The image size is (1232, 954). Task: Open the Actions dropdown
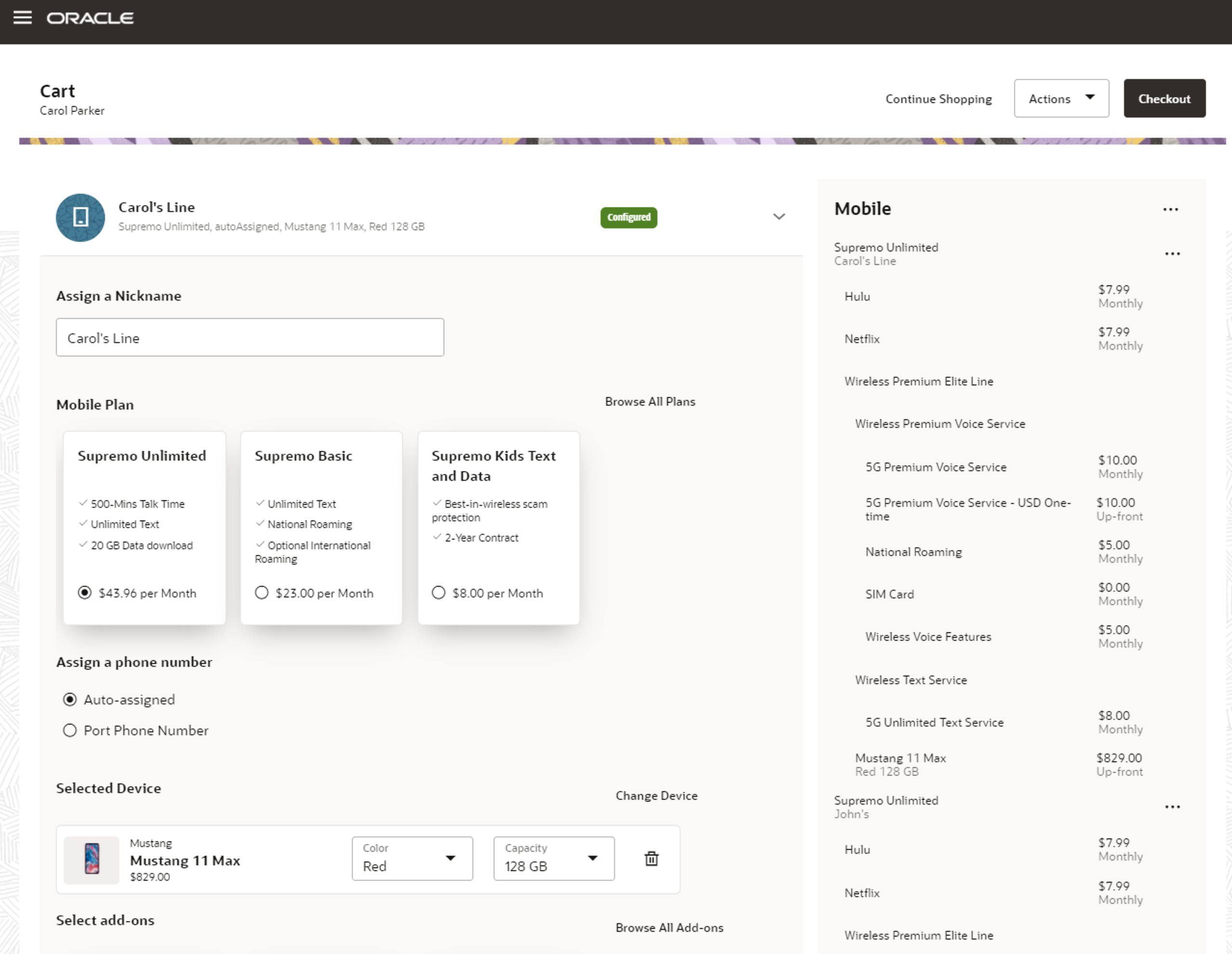click(1061, 98)
